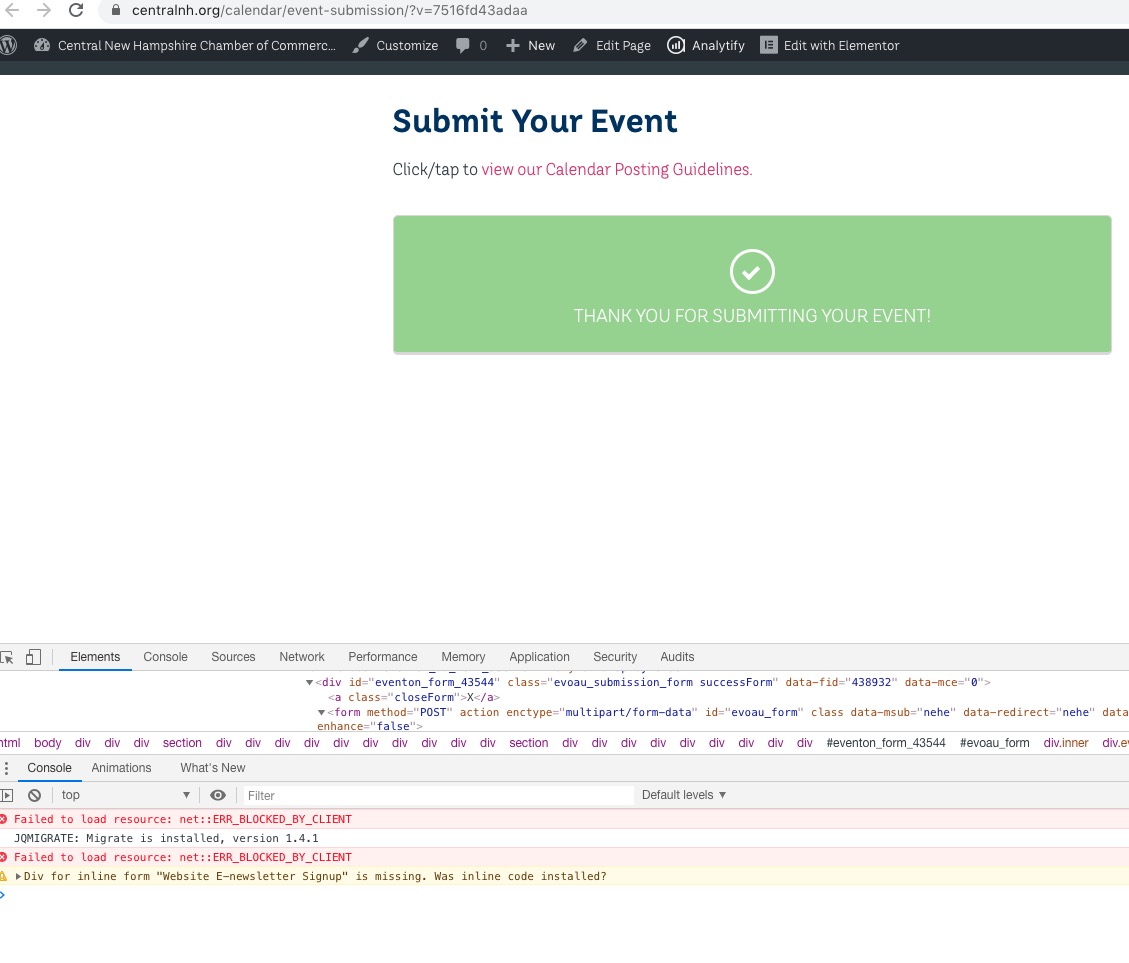
Task: Open the 'Default levels' log dropdown
Action: [684, 795]
